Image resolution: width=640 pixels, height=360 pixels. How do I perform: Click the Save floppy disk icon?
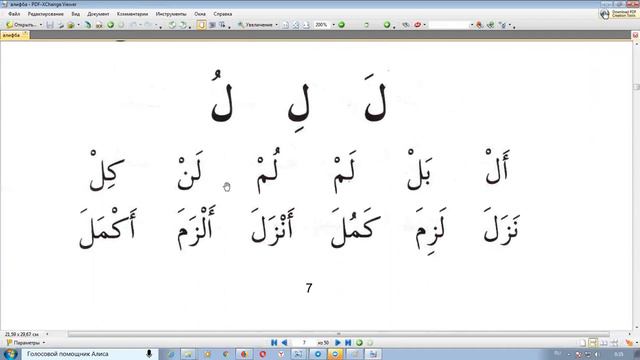click(50, 25)
